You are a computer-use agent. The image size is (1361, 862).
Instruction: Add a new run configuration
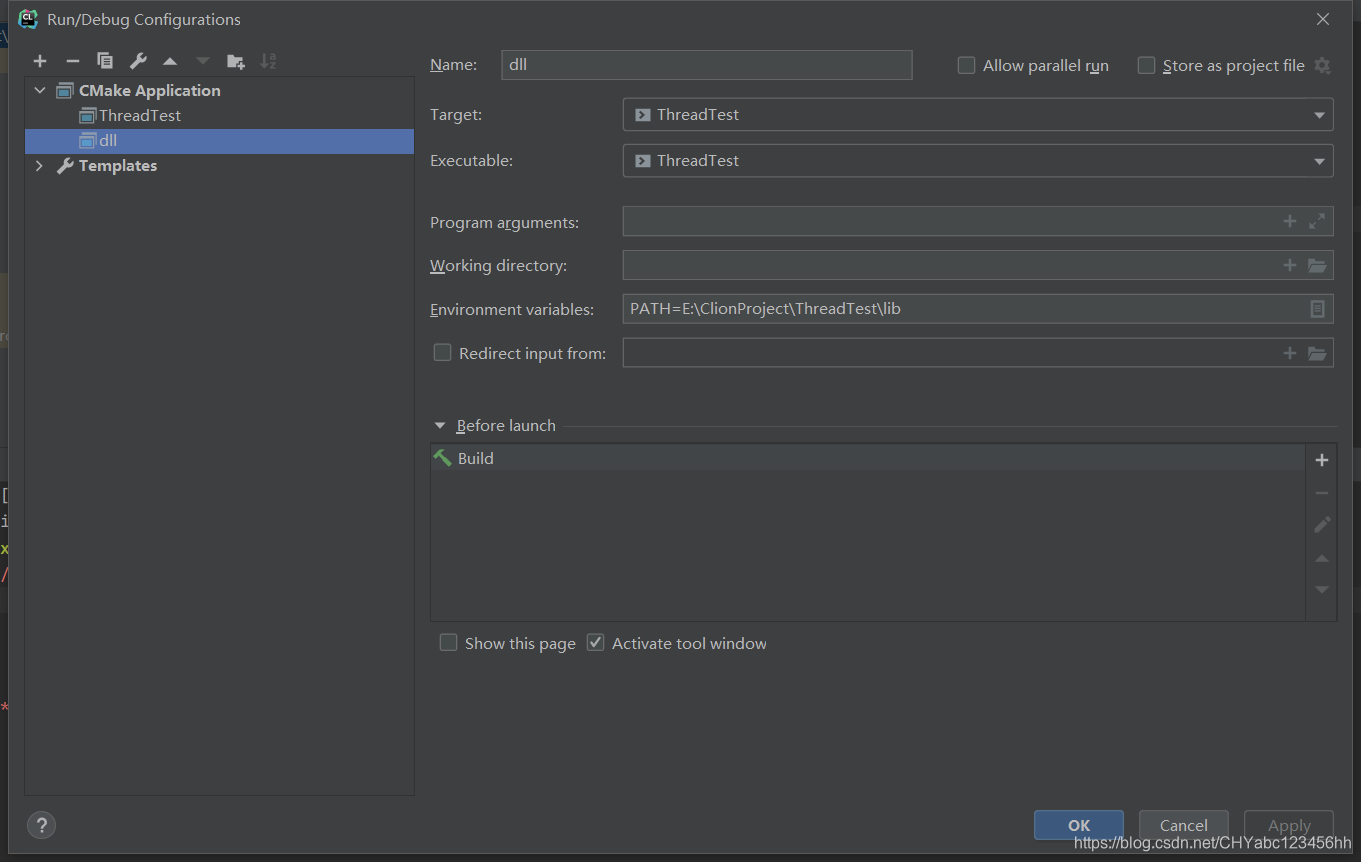40,62
